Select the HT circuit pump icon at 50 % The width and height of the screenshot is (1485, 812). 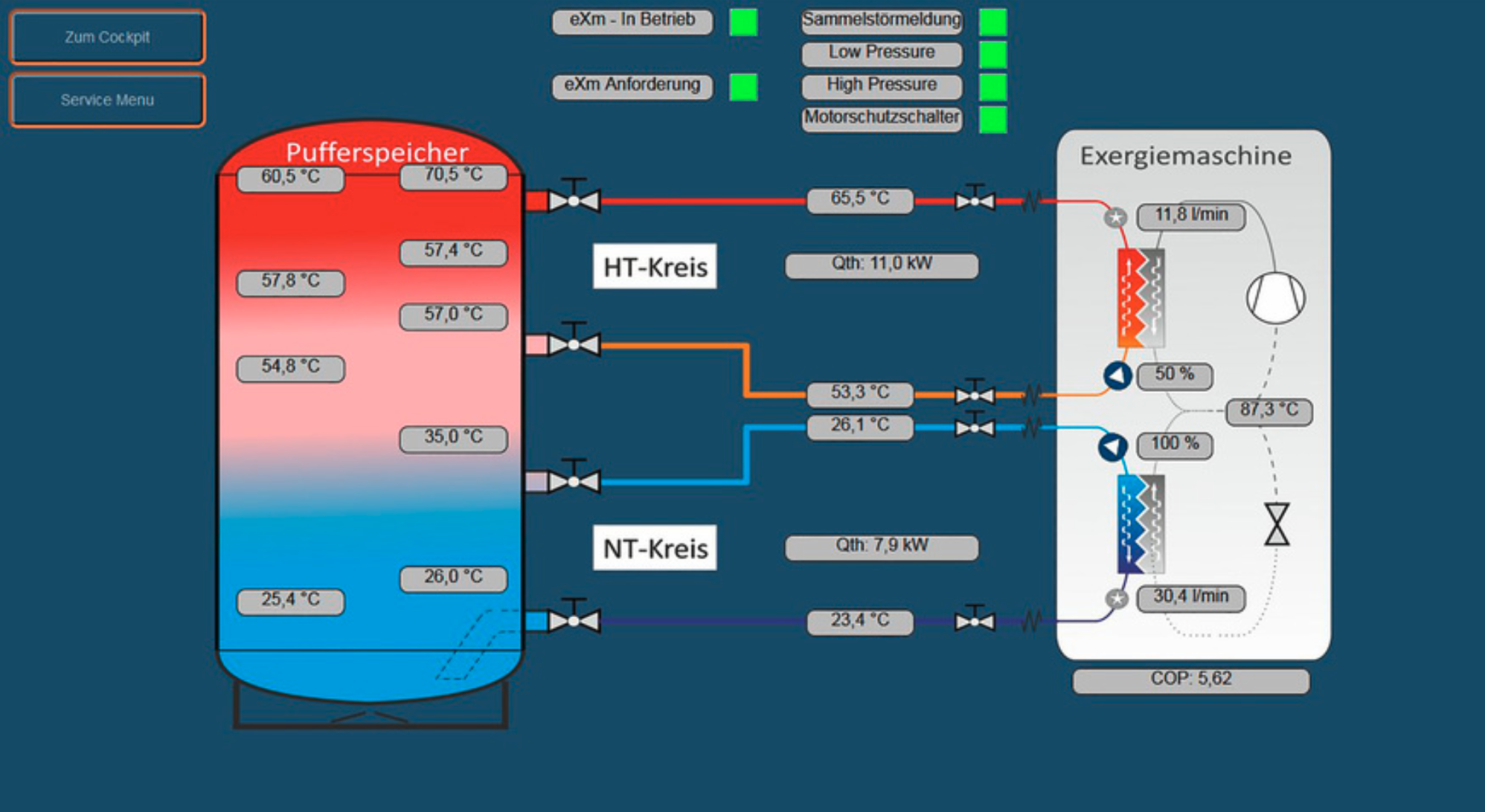coord(1117,376)
